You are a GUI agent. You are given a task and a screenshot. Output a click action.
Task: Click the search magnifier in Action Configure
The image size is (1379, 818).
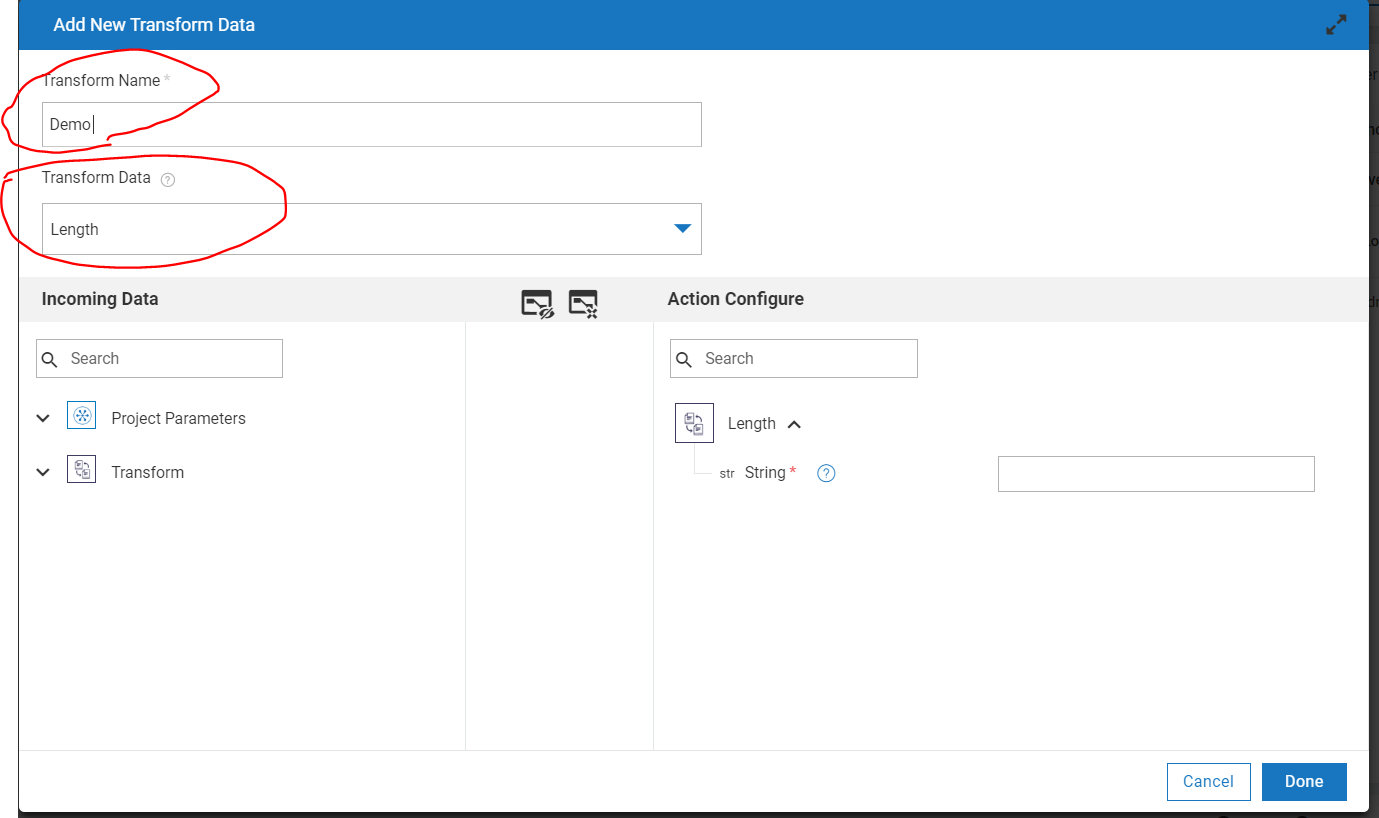point(684,359)
